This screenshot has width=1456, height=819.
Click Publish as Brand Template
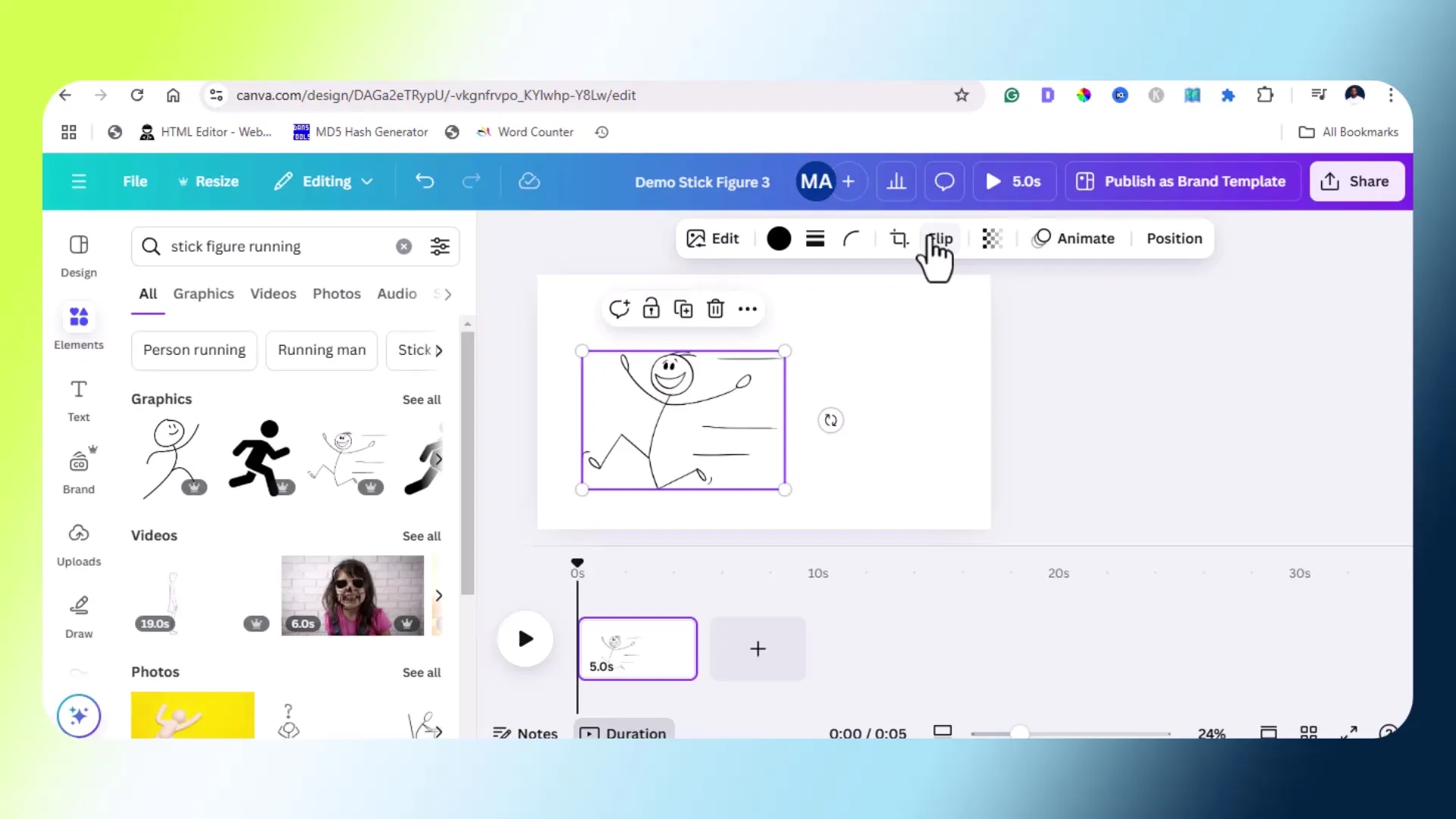point(1182,181)
